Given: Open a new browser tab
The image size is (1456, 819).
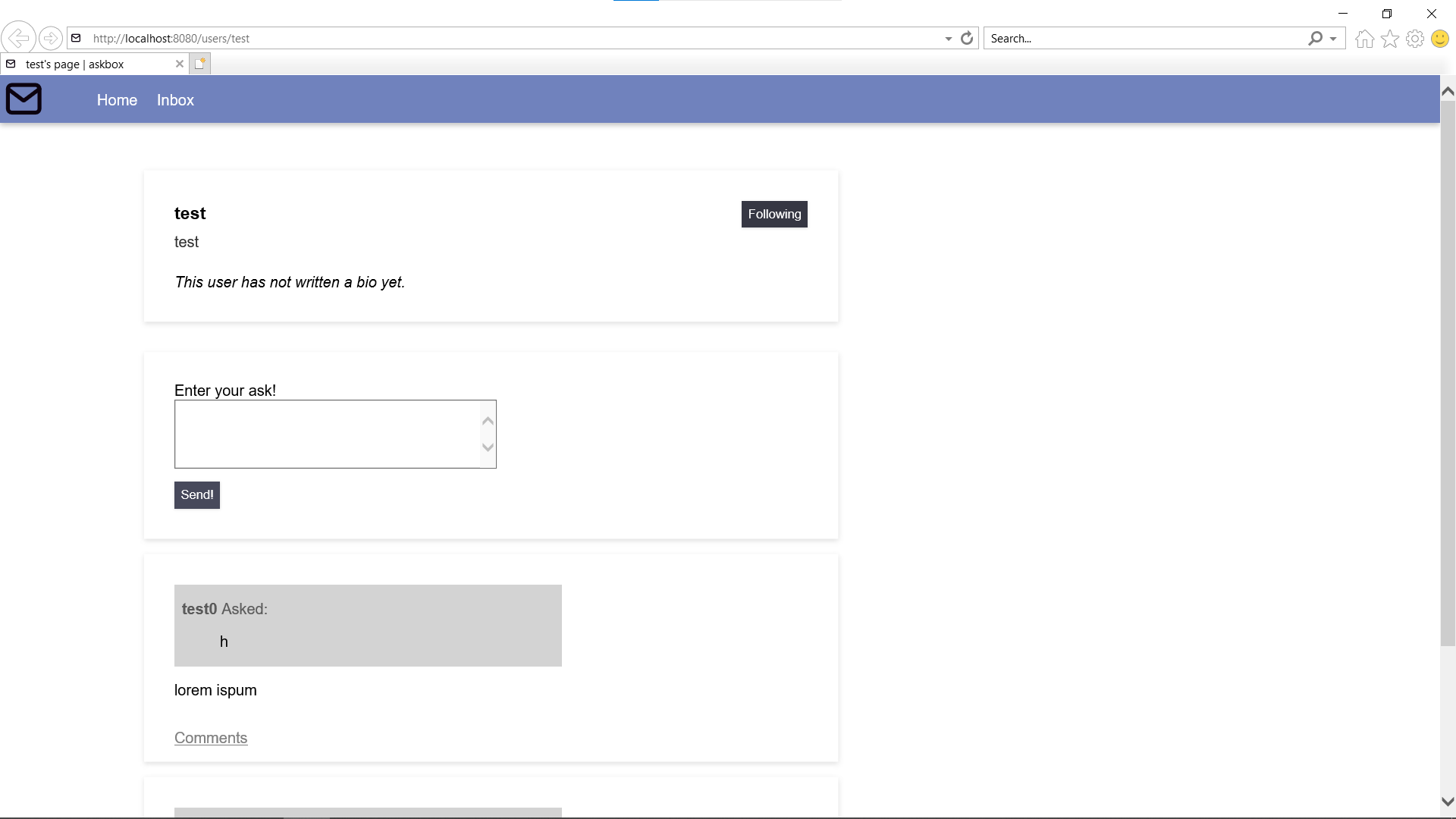Looking at the screenshot, I should (x=199, y=64).
